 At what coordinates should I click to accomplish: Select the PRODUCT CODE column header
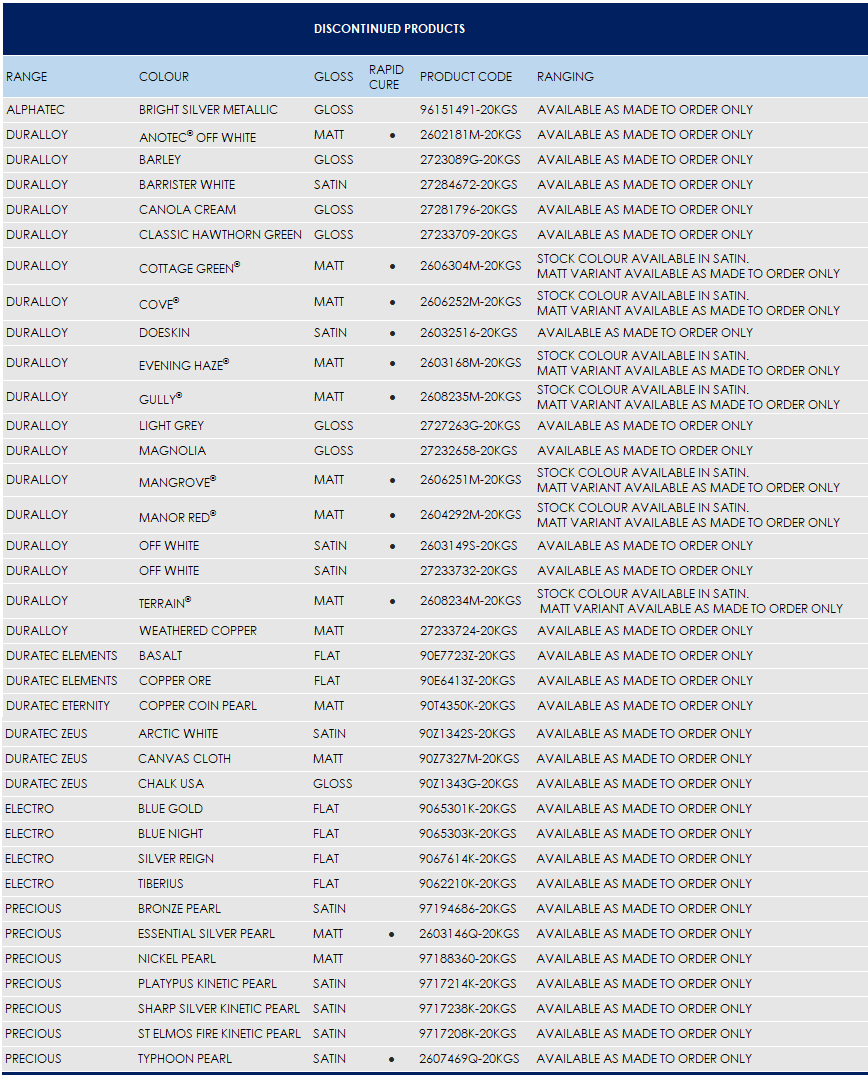[x=466, y=77]
